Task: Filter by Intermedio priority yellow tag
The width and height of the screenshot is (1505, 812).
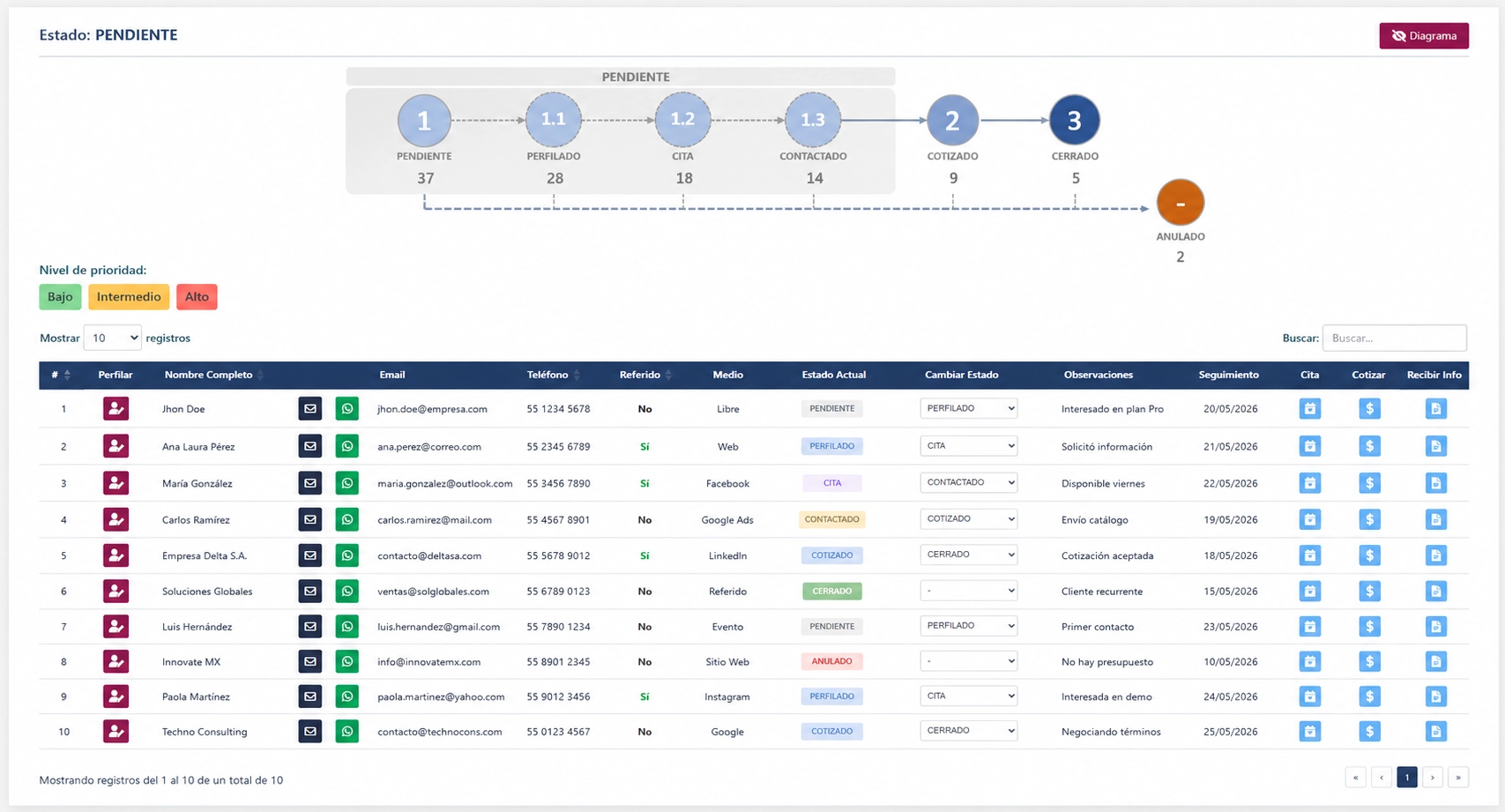Action: pos(129,297)
